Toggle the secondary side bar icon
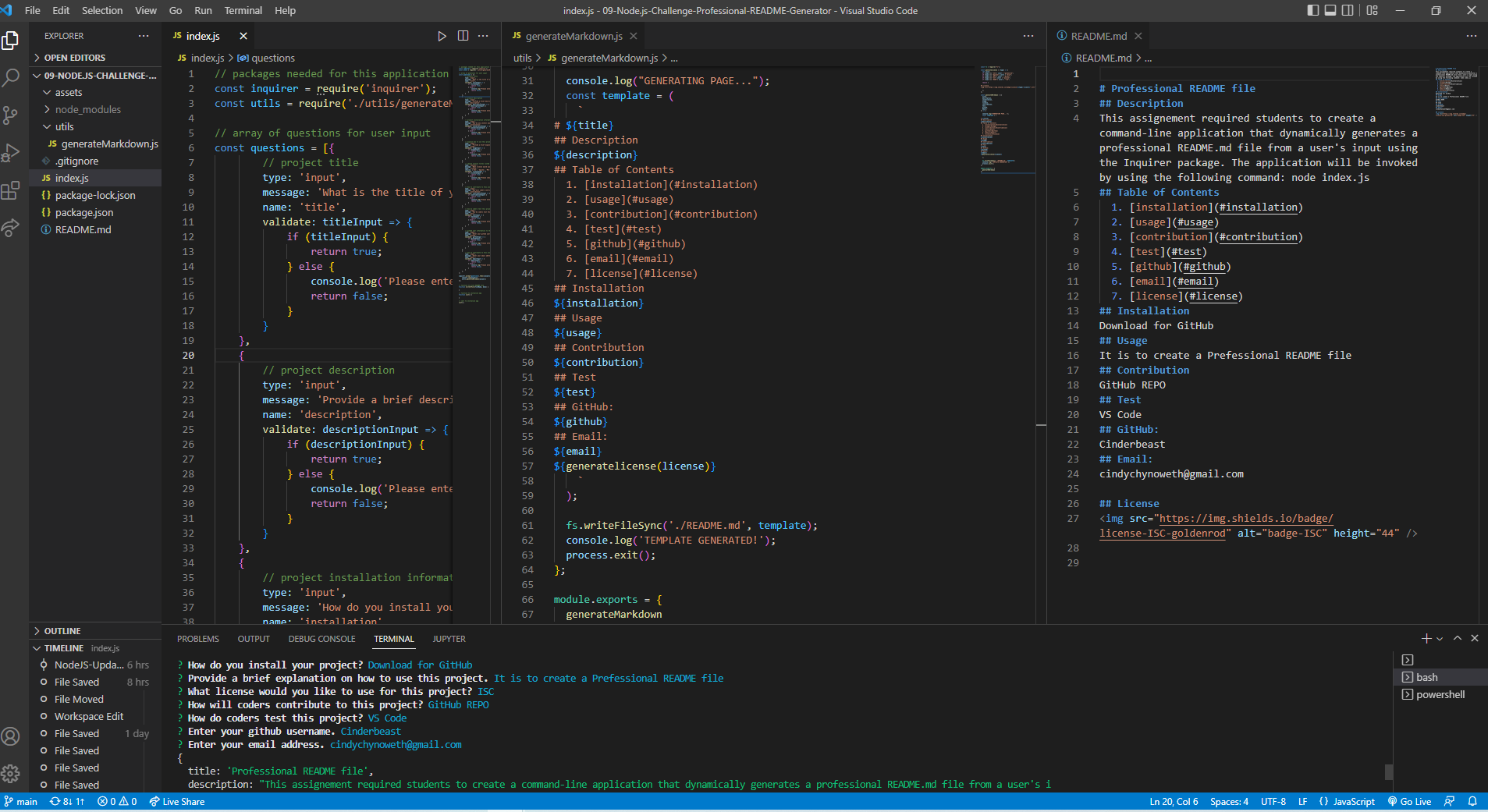Image resolution: width=1488 pixels, height=812 pixels. tap(1348, 10)
